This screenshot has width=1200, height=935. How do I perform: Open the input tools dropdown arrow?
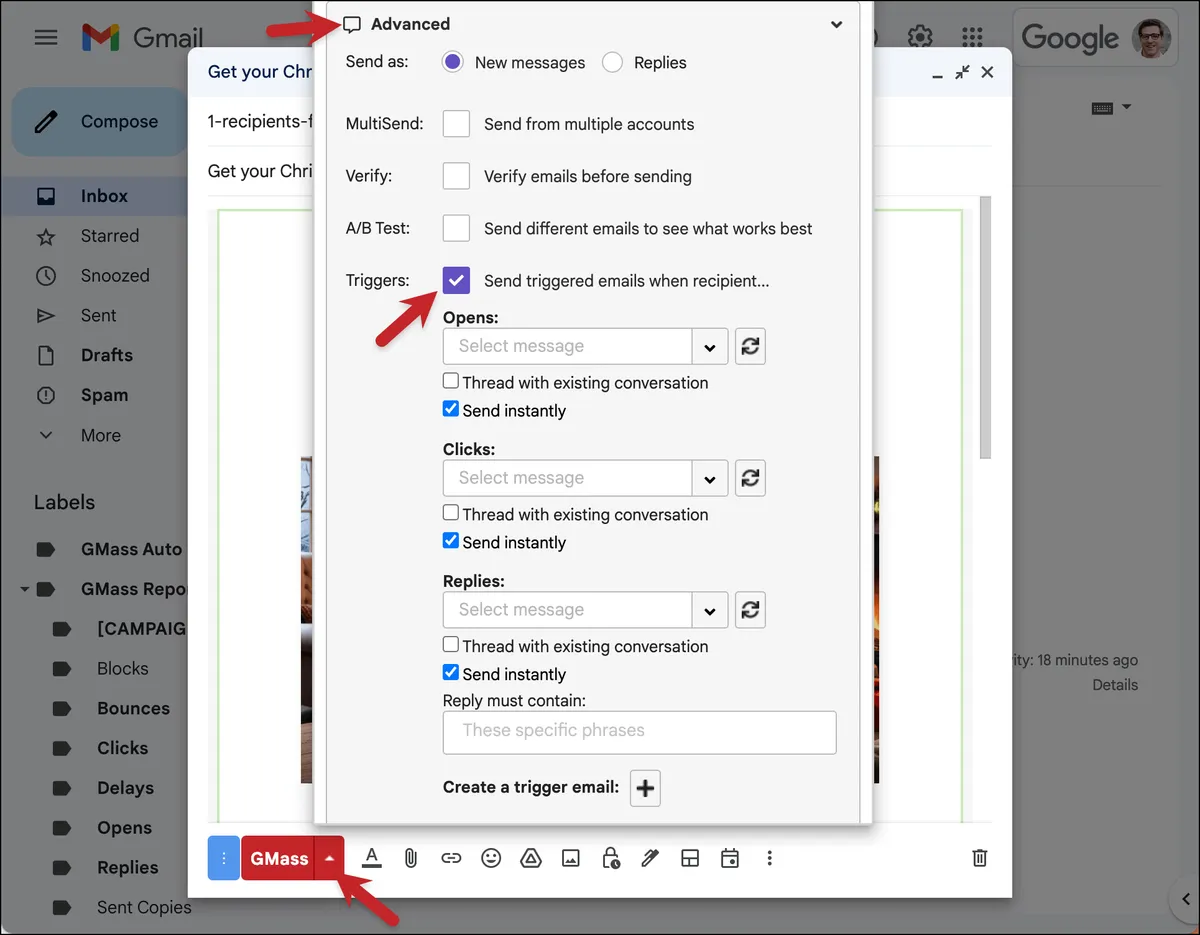click(1127, 107)
